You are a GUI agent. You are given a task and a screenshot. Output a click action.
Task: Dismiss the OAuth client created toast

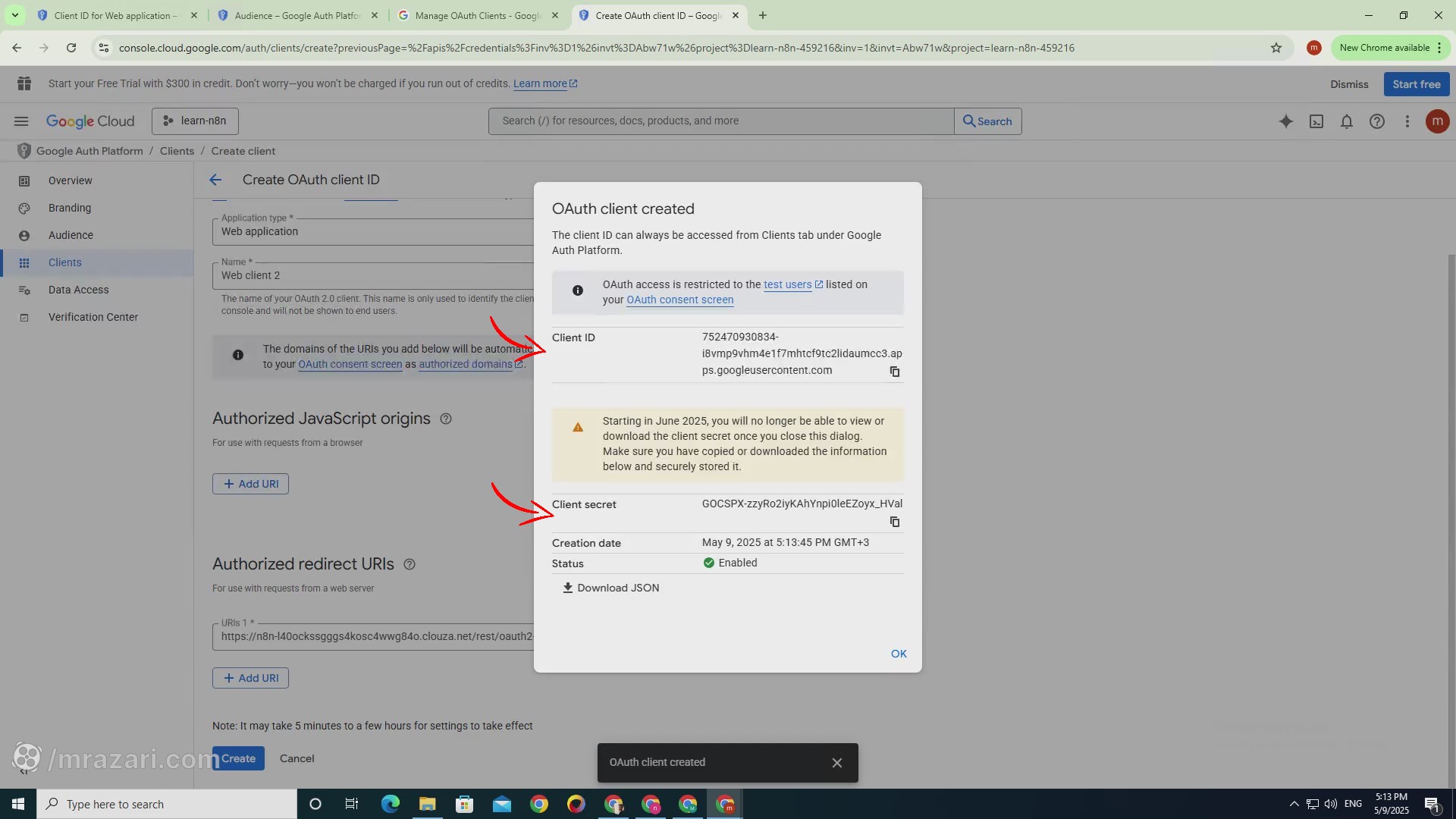click(x=836, y=762)
